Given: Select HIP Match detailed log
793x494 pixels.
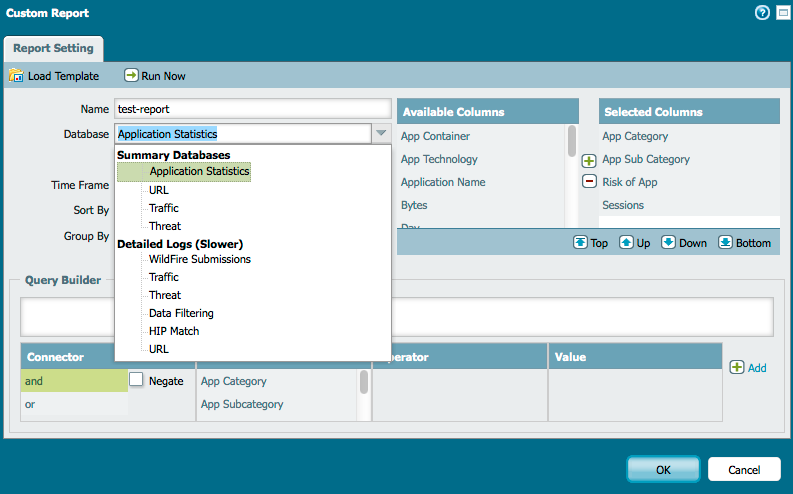Looking at the screenshot, I should point(174,331).
